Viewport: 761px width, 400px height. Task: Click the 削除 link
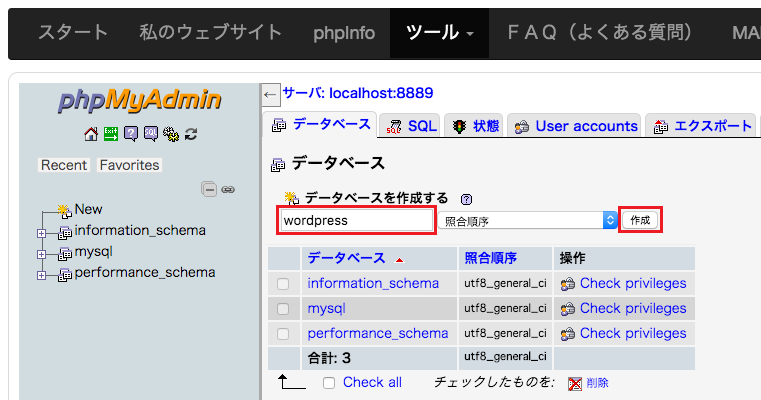point(597,383)
